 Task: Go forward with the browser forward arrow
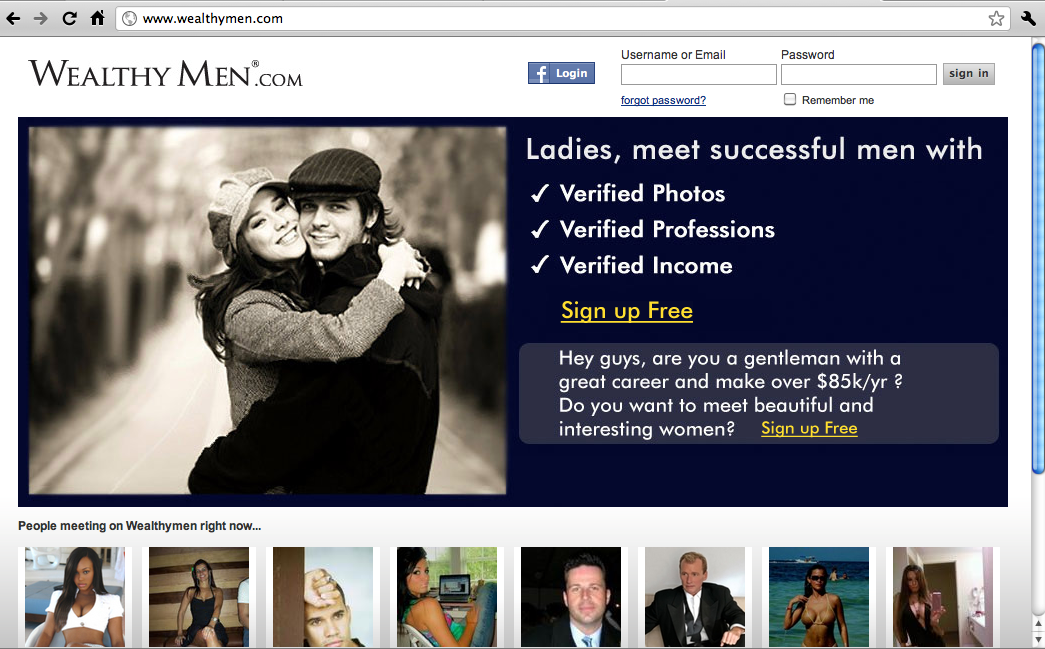(x=41, y=19)
